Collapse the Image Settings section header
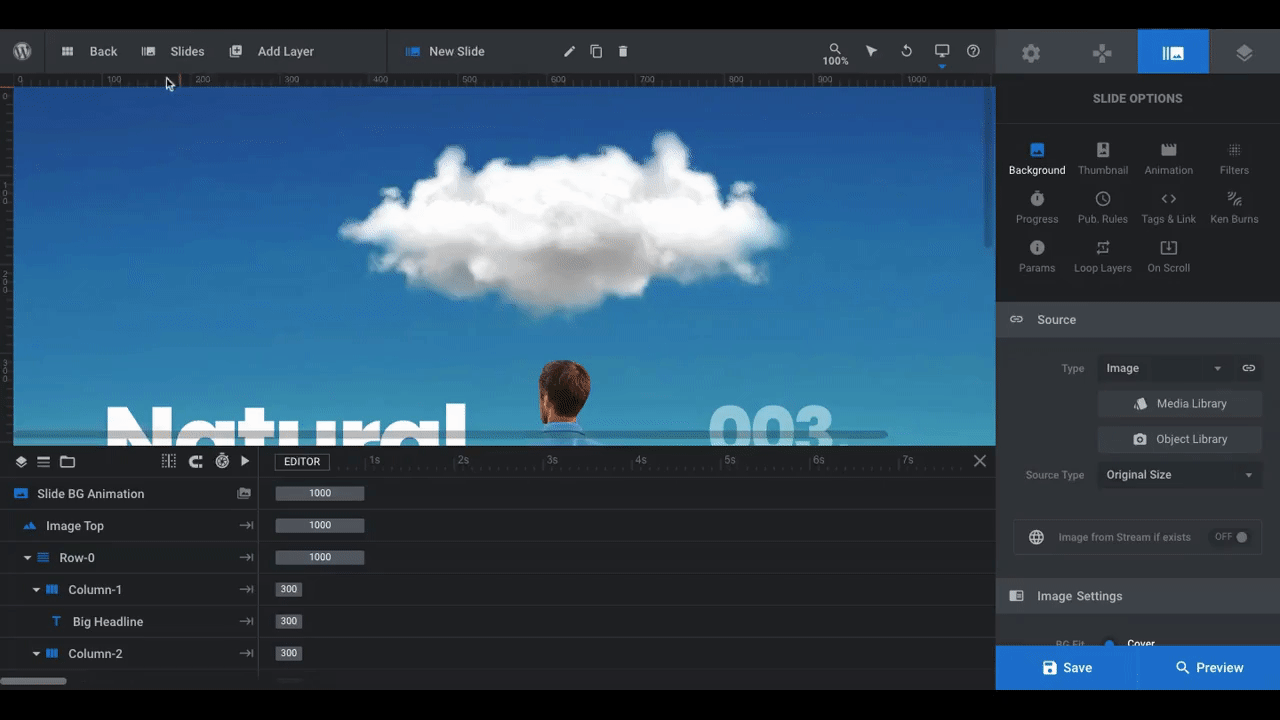The image size is (1280, 720). pyautogui.click(x=1138, y=596)
